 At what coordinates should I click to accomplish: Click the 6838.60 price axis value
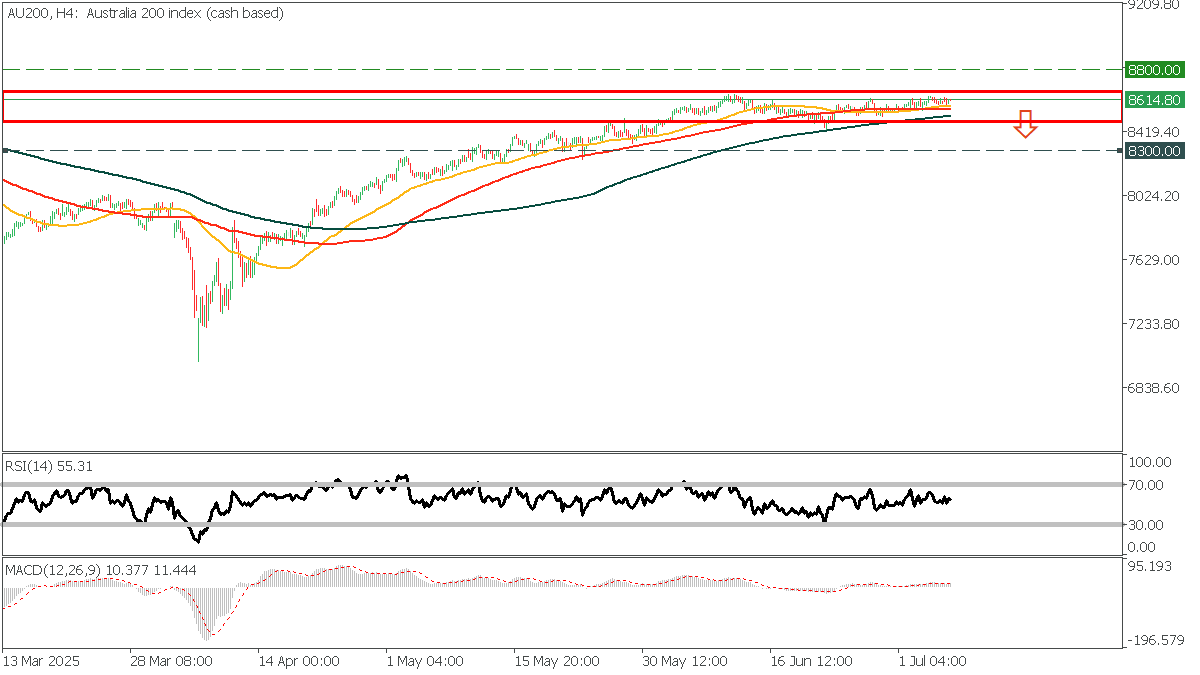(1155, 388)
